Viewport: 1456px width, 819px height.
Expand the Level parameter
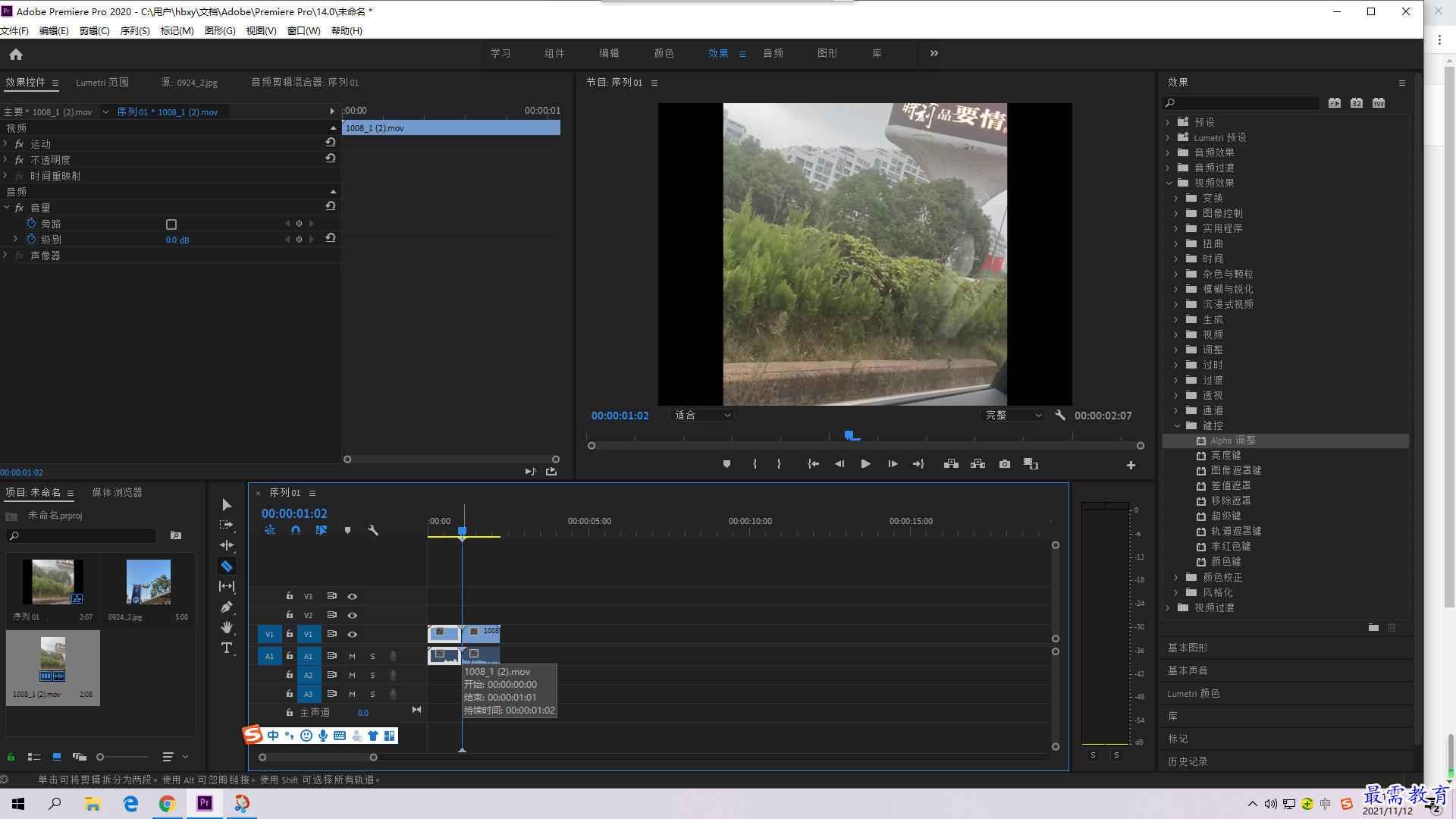pyautogui.click(x=16, y=239)
